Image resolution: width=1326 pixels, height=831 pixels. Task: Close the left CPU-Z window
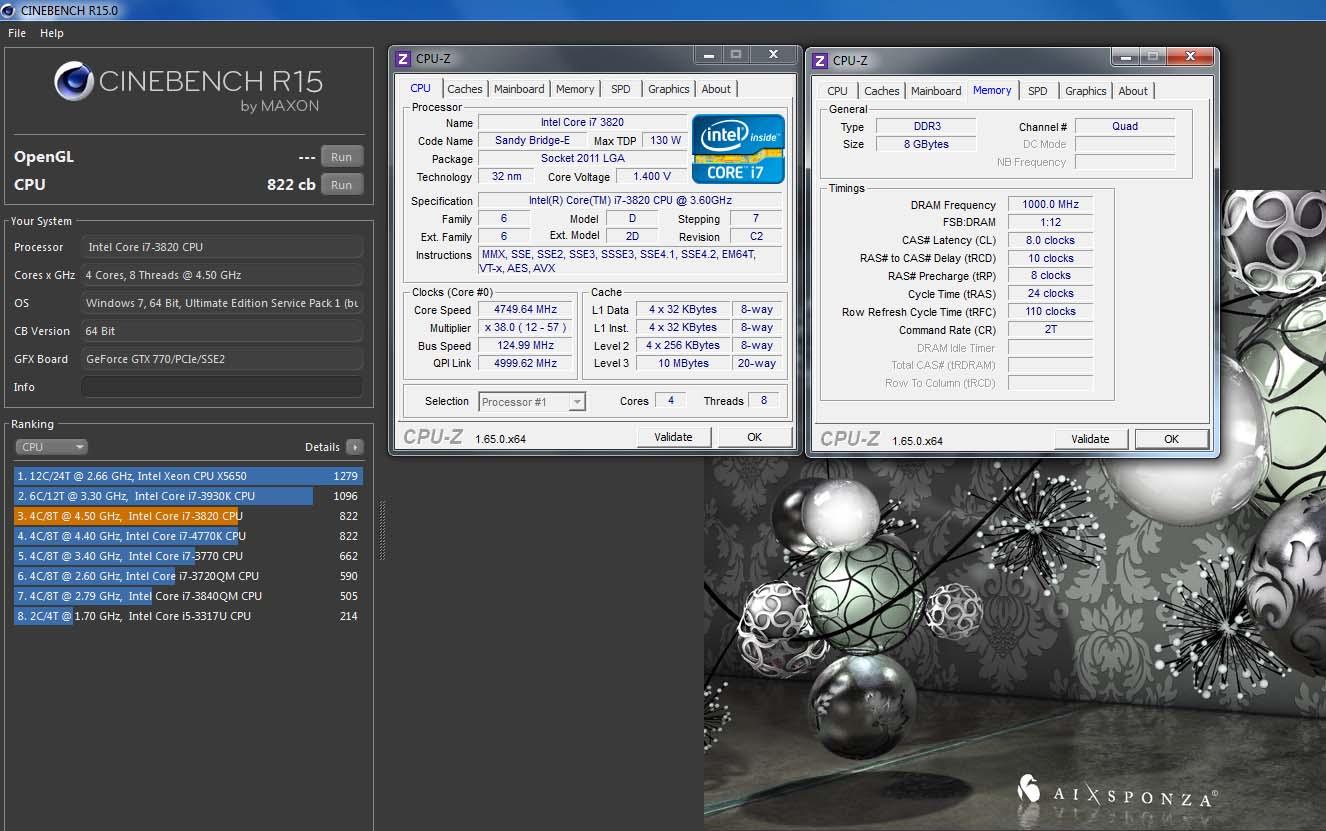pyautogui.click(x=774, y=54)
